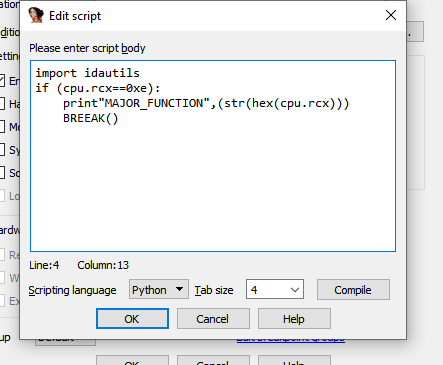The height and width of the screenshot is (365, 443).
Task: Toggle the 'So' checkbox in the background window
Action: (2, 173)
